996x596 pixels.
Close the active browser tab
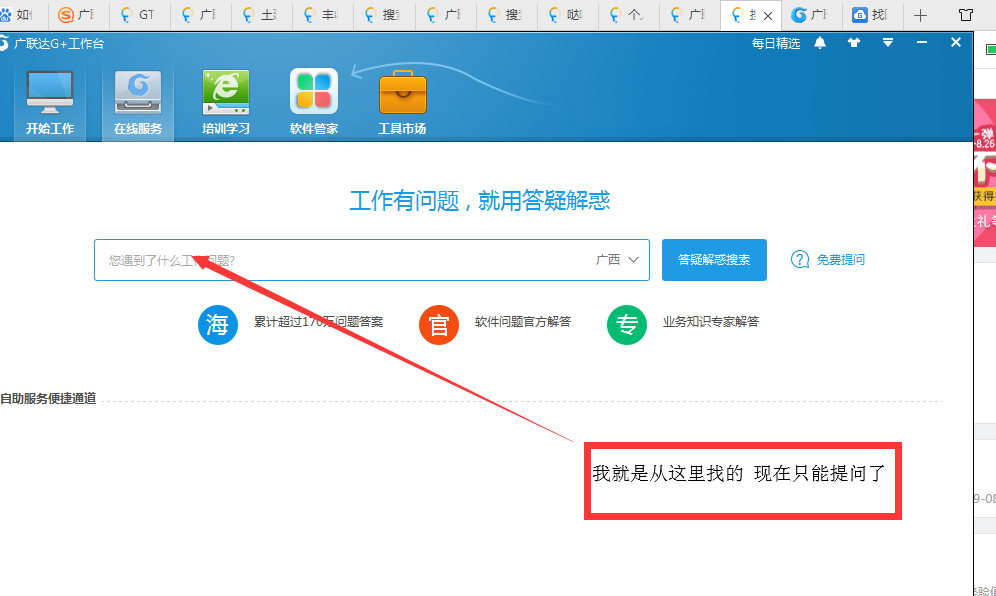768,16
